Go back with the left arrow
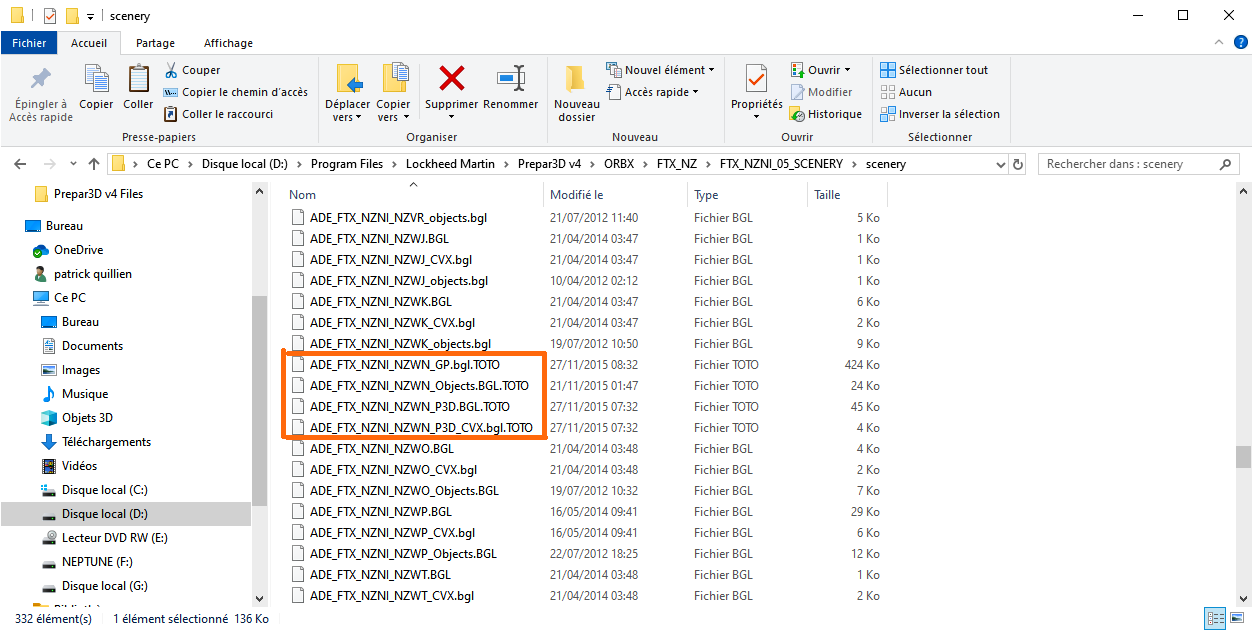 (x=21, y=164)
